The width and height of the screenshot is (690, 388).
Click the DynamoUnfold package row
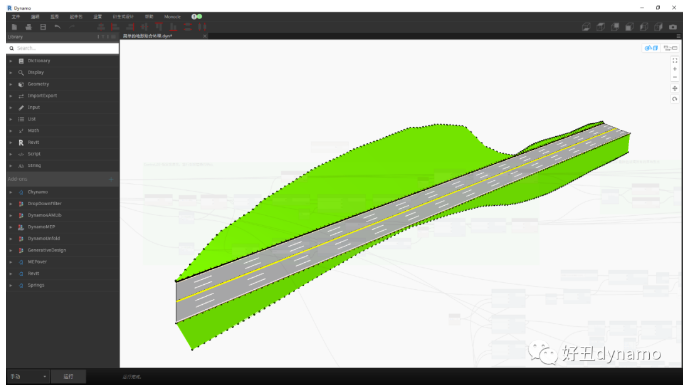pyautogui.click(x=63, y=239)
